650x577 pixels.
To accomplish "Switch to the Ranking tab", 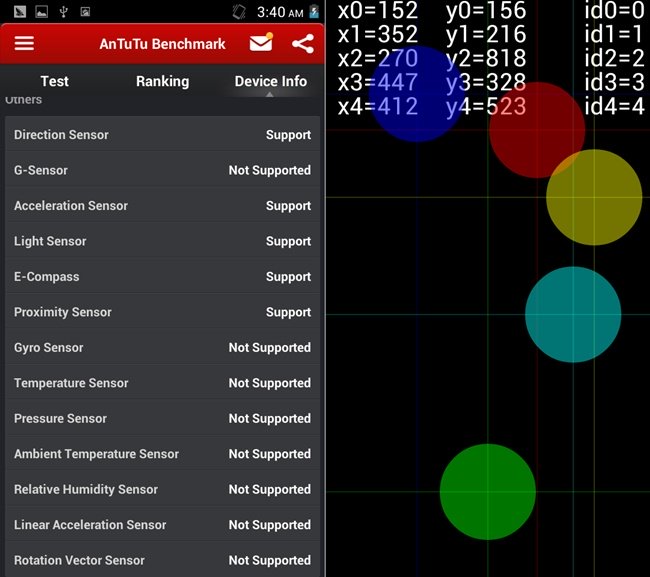I will [x=162, y=81].
